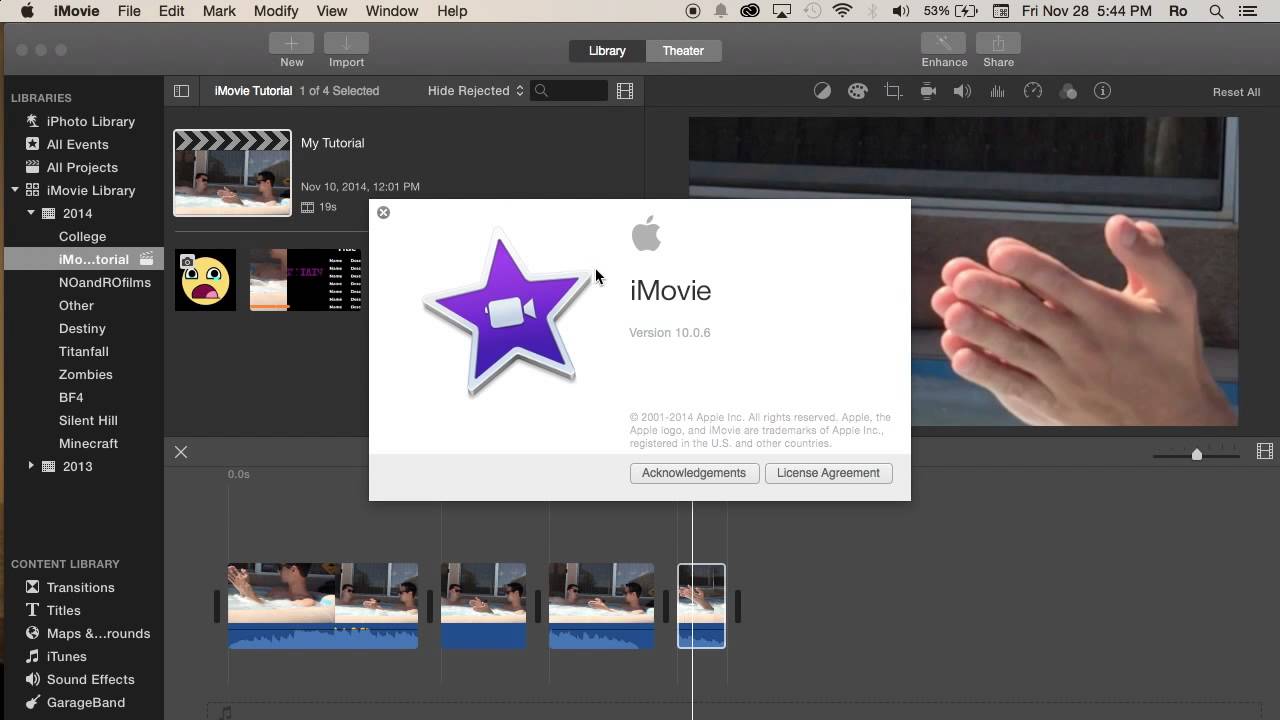Viewport: 1280px width, 720px height.
Task: Select the Zombies event
Action: 85,375
